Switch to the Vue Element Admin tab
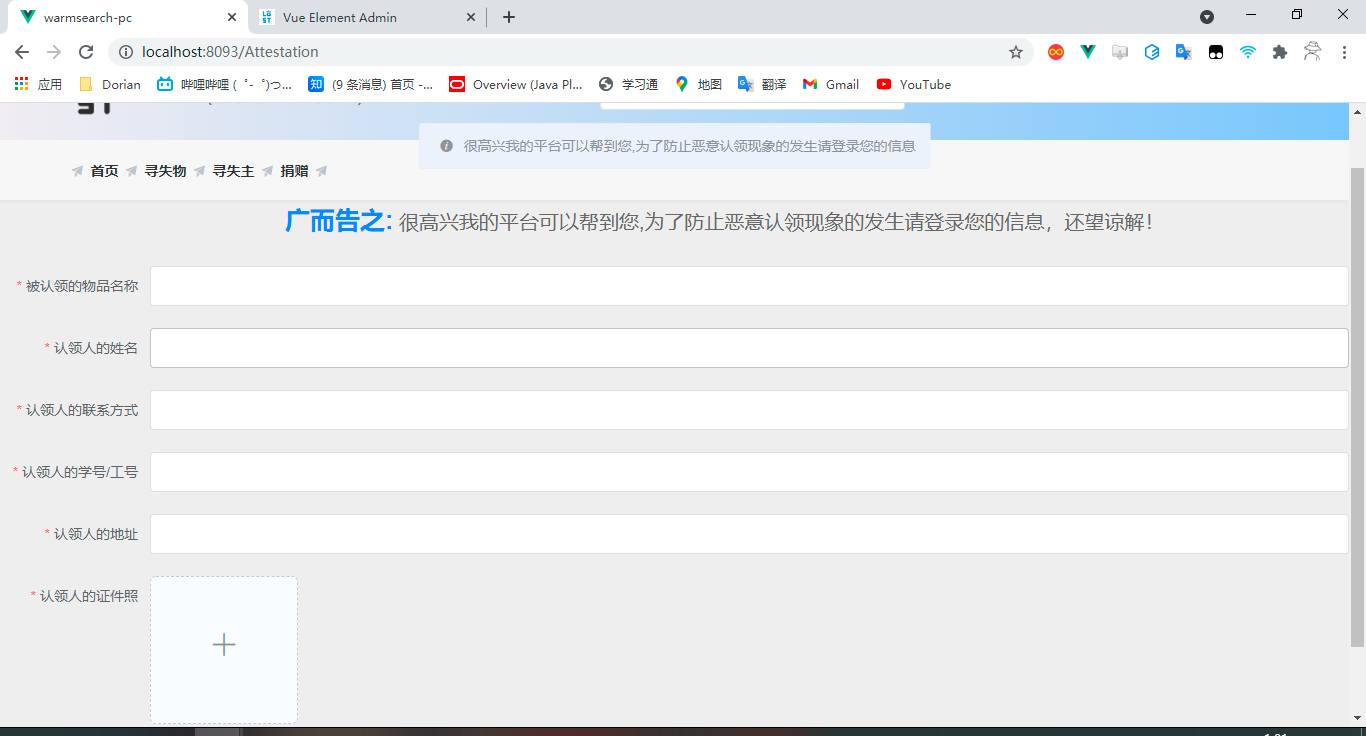Screen dimensions: 1366x736 coord(367,17)
